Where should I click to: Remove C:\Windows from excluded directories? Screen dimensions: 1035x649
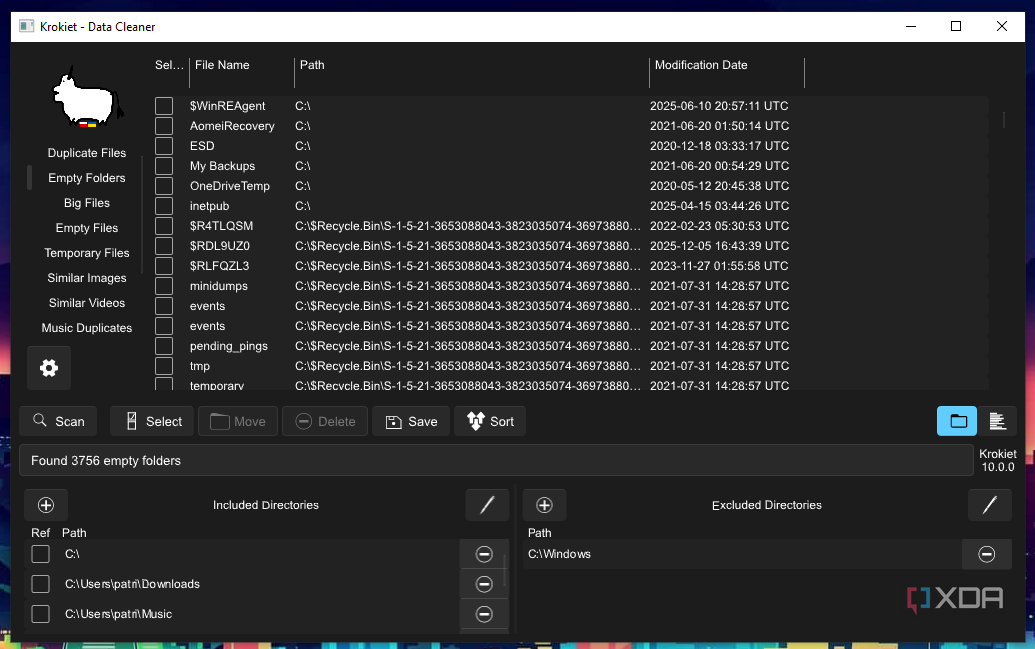pyautogui.click(x=986, y=554)
